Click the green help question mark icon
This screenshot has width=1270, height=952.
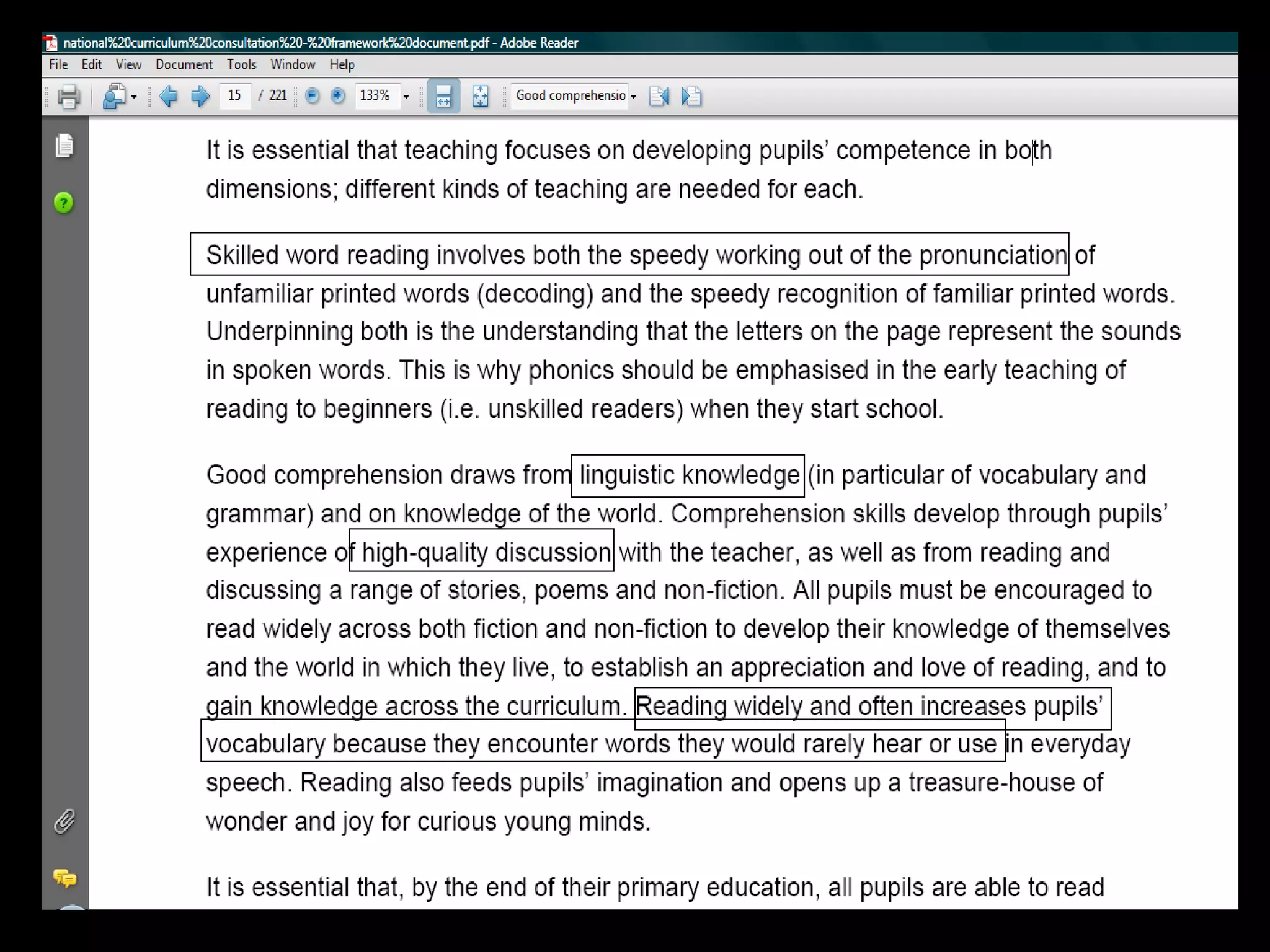click(x=64, y=203)
